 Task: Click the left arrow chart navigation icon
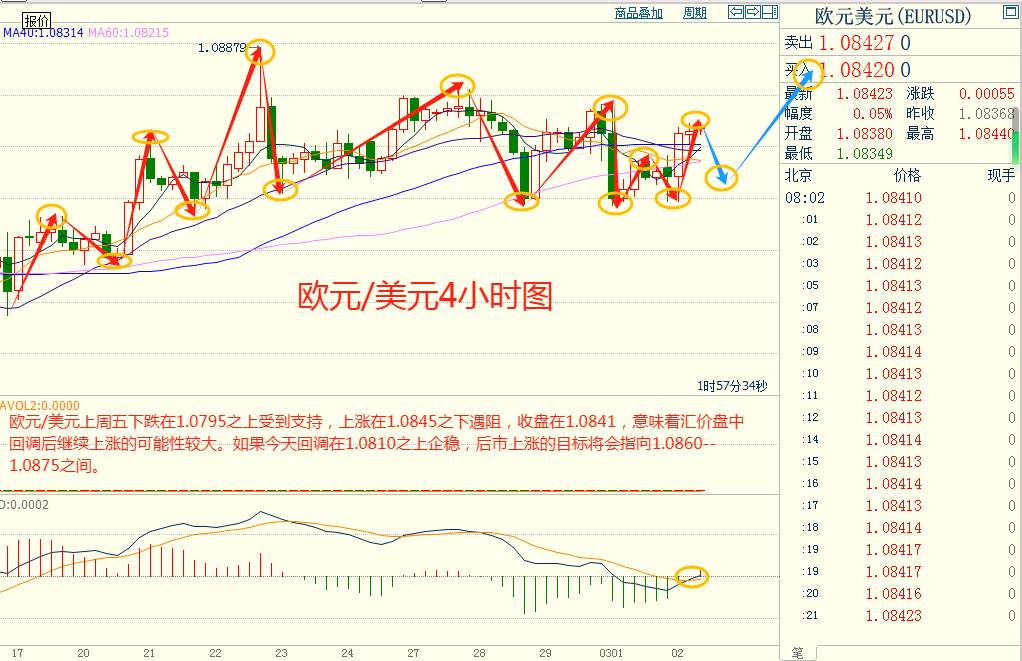click(x=736, y=12)
